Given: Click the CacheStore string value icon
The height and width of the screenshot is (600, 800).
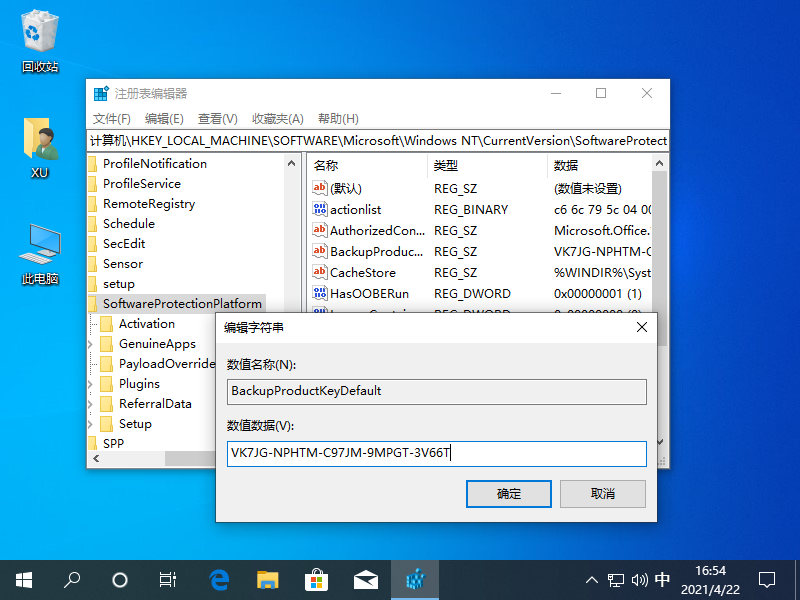Looking at the screenshot, I should (x=320, y=273).
